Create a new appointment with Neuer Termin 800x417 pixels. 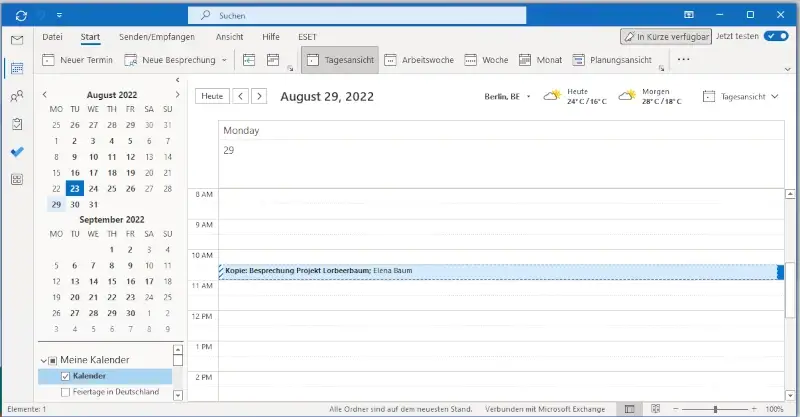tap(78, 60)
